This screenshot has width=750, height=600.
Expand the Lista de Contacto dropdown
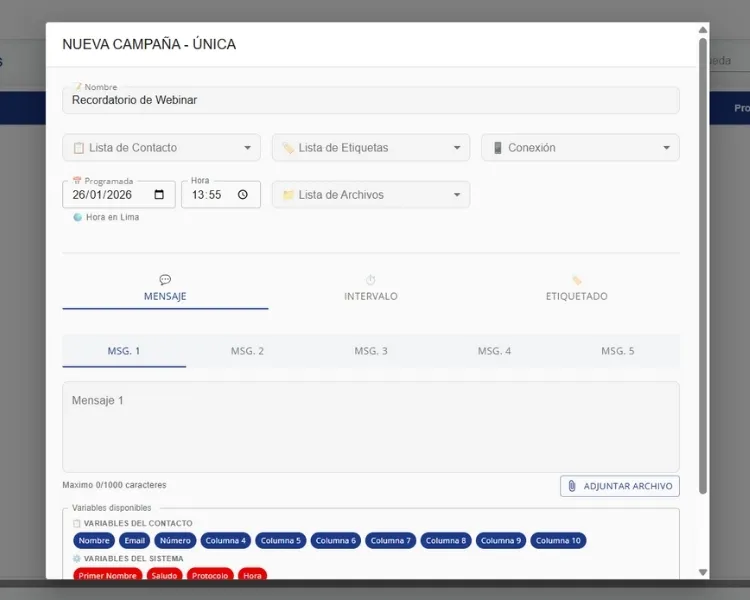point(161,148)
